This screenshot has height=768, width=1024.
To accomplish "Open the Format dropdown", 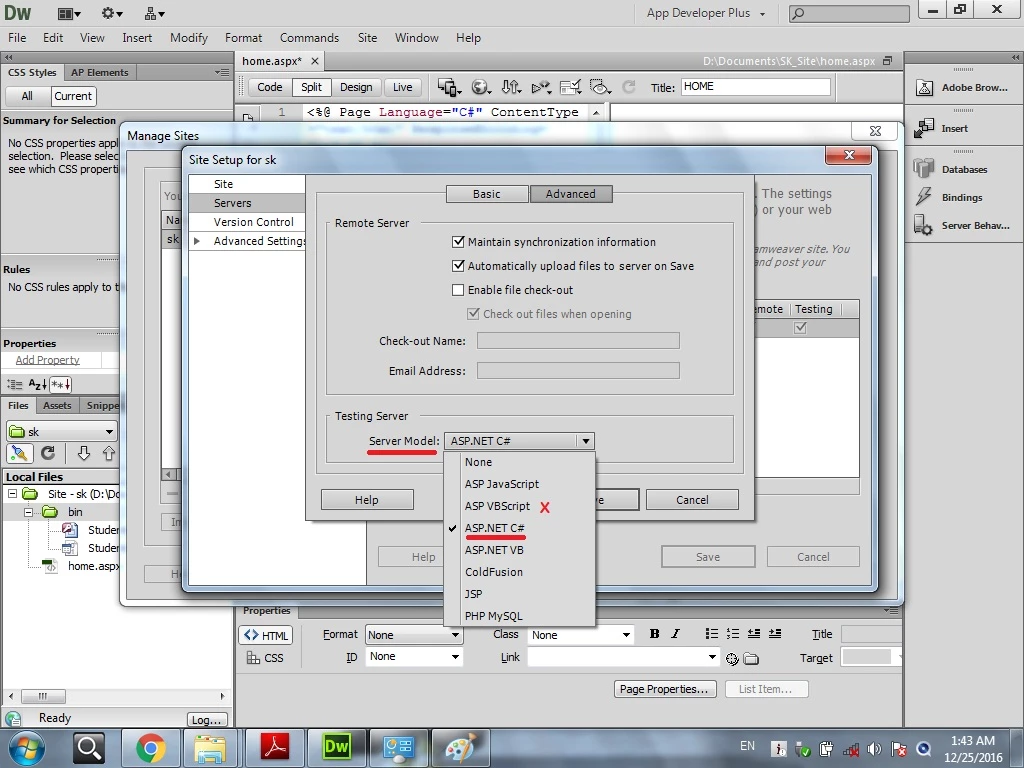I will (413, 635).
